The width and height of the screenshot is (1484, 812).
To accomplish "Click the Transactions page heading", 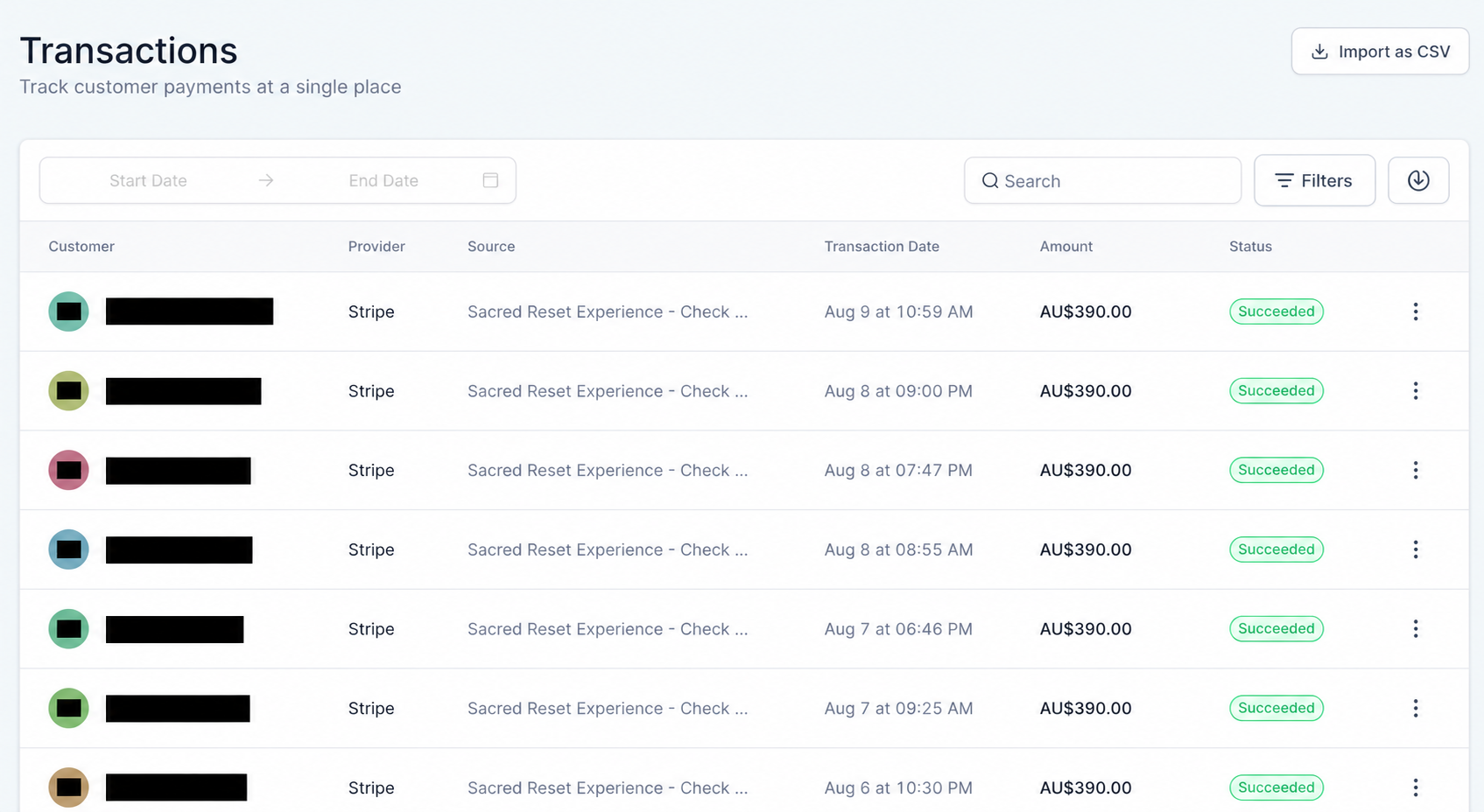I will click(x=129, y=51).
